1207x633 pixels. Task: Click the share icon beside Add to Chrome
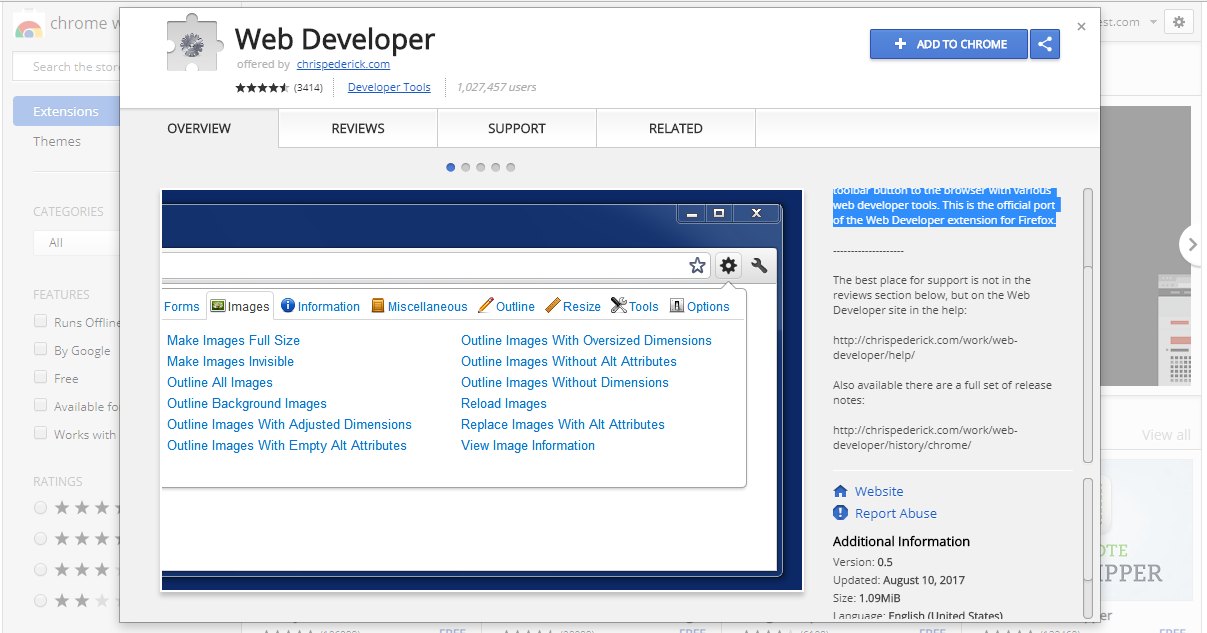(1045, 44)
